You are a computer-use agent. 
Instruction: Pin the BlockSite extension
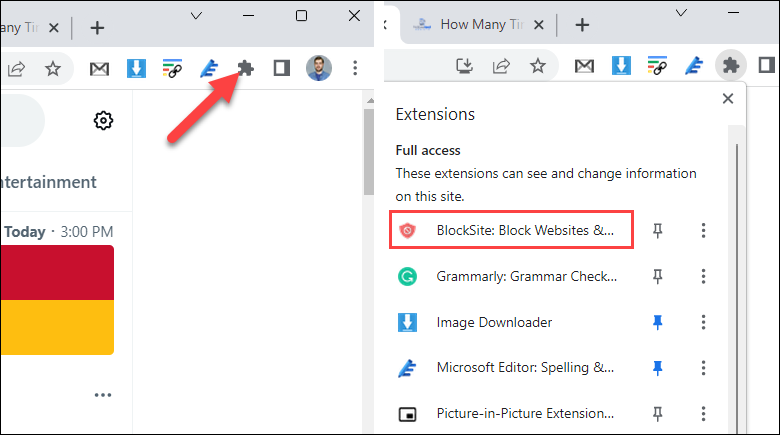click(658, 230)
